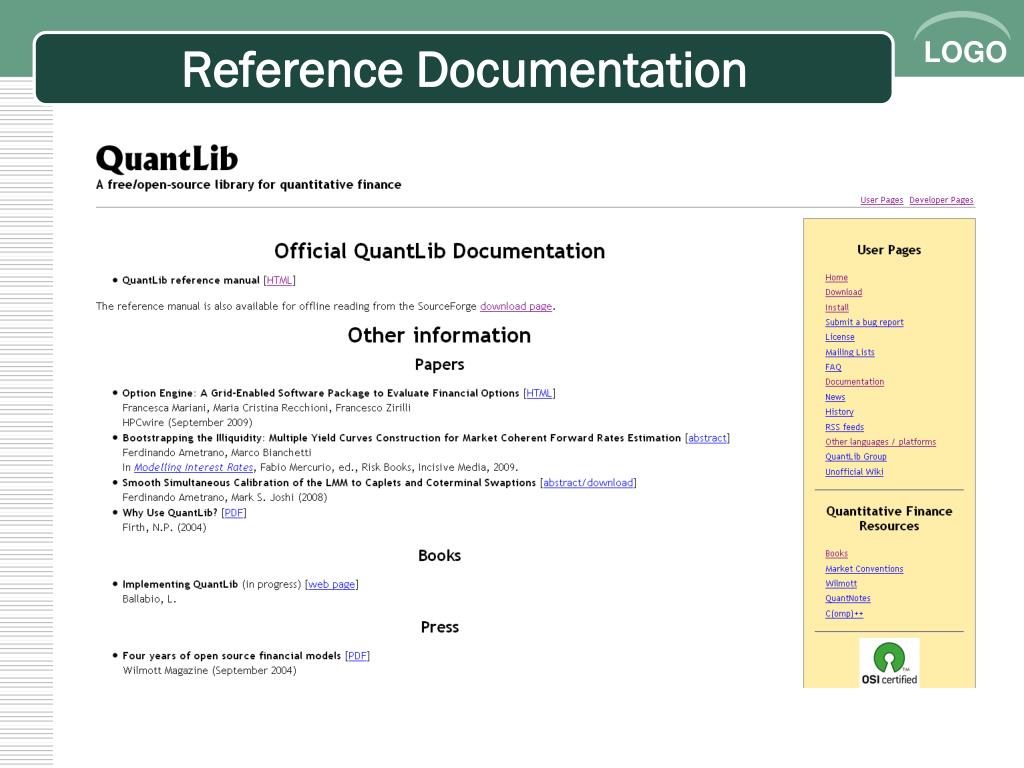Go to Mailing Lists

850,352
